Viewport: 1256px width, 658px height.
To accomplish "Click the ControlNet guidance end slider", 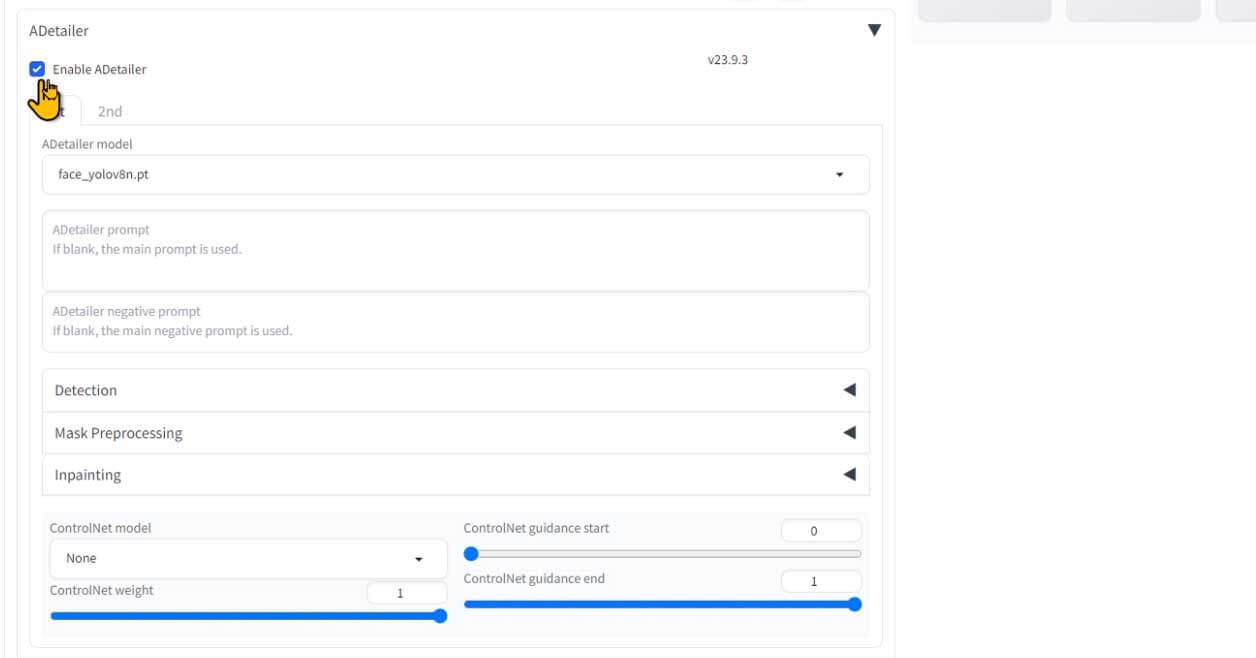I will click(x=660, y=604).
